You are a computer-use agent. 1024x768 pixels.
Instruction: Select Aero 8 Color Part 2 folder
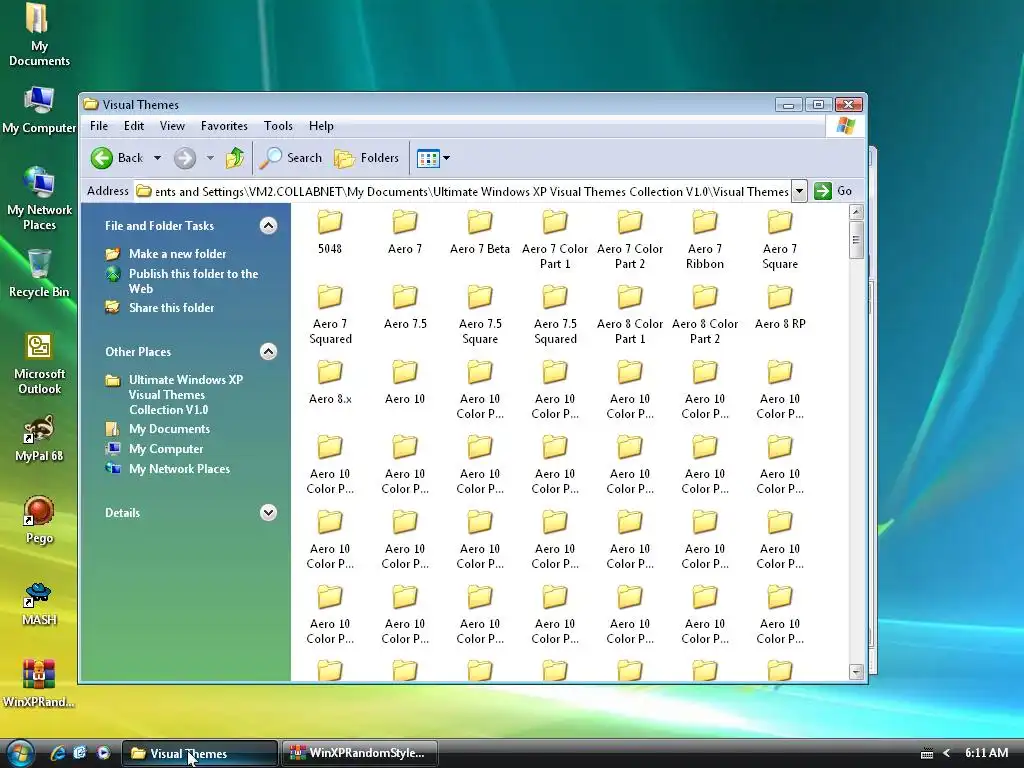[x=705, y=315]
